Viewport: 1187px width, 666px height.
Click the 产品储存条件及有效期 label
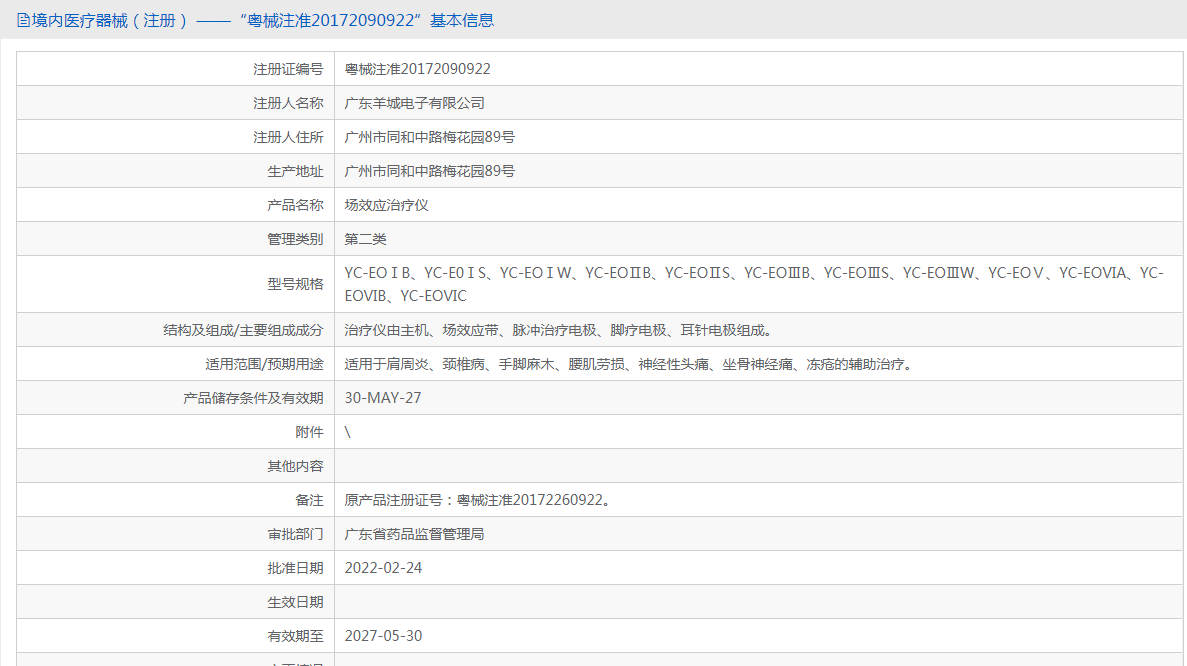click(x=253, y=398)
